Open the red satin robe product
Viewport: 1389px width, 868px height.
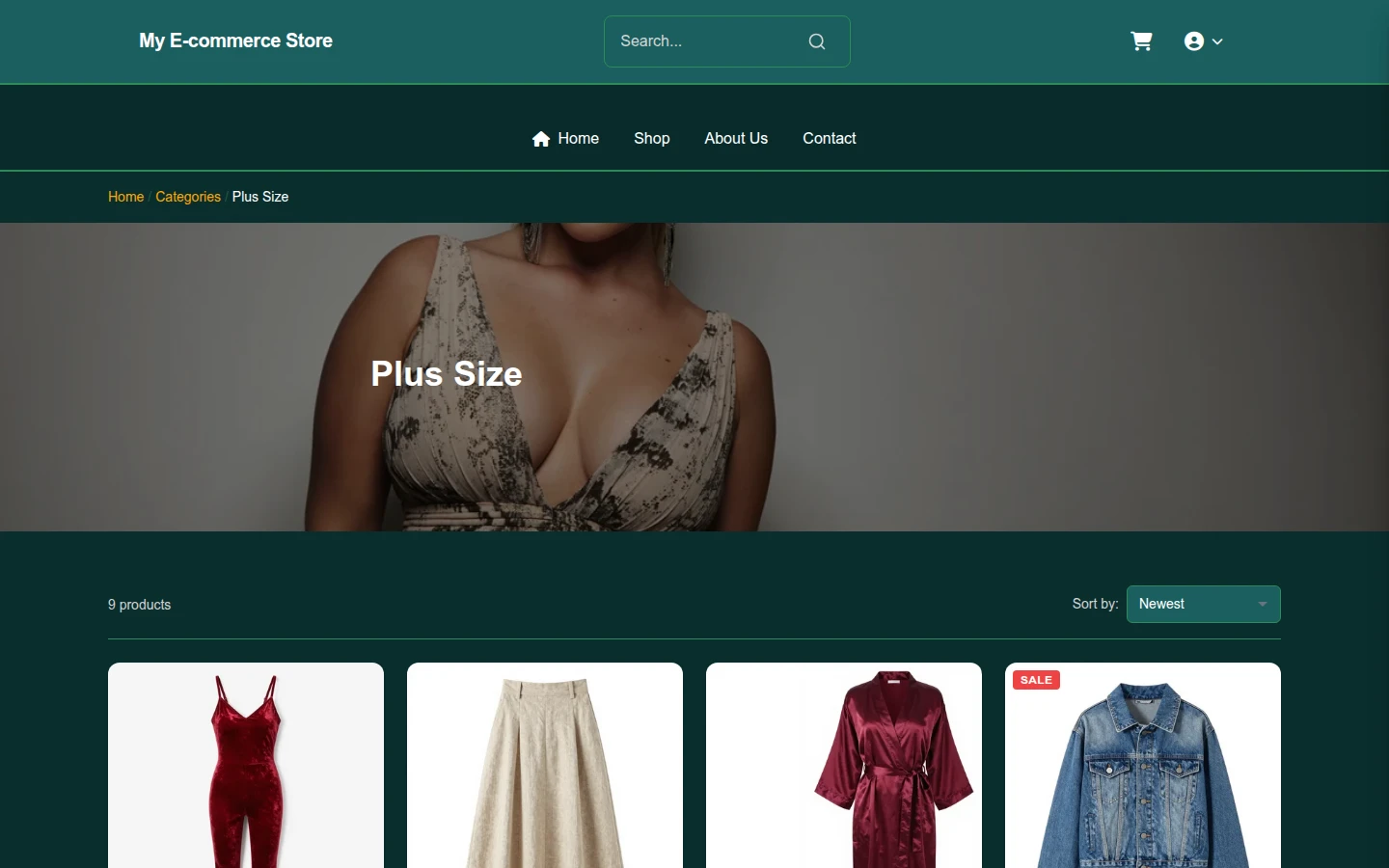tap(844, 766)
